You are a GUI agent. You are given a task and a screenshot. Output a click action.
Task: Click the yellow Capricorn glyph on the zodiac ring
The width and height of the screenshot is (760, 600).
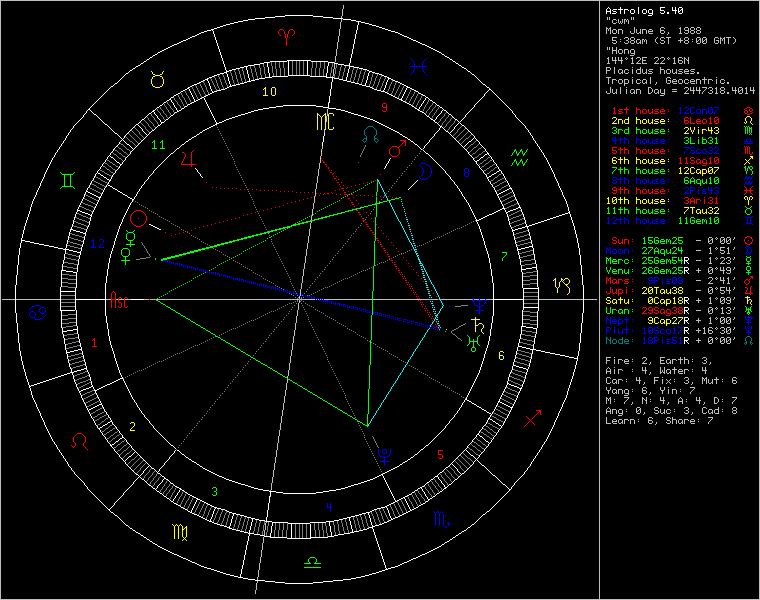pyautogui.click(x=562, y=286)
